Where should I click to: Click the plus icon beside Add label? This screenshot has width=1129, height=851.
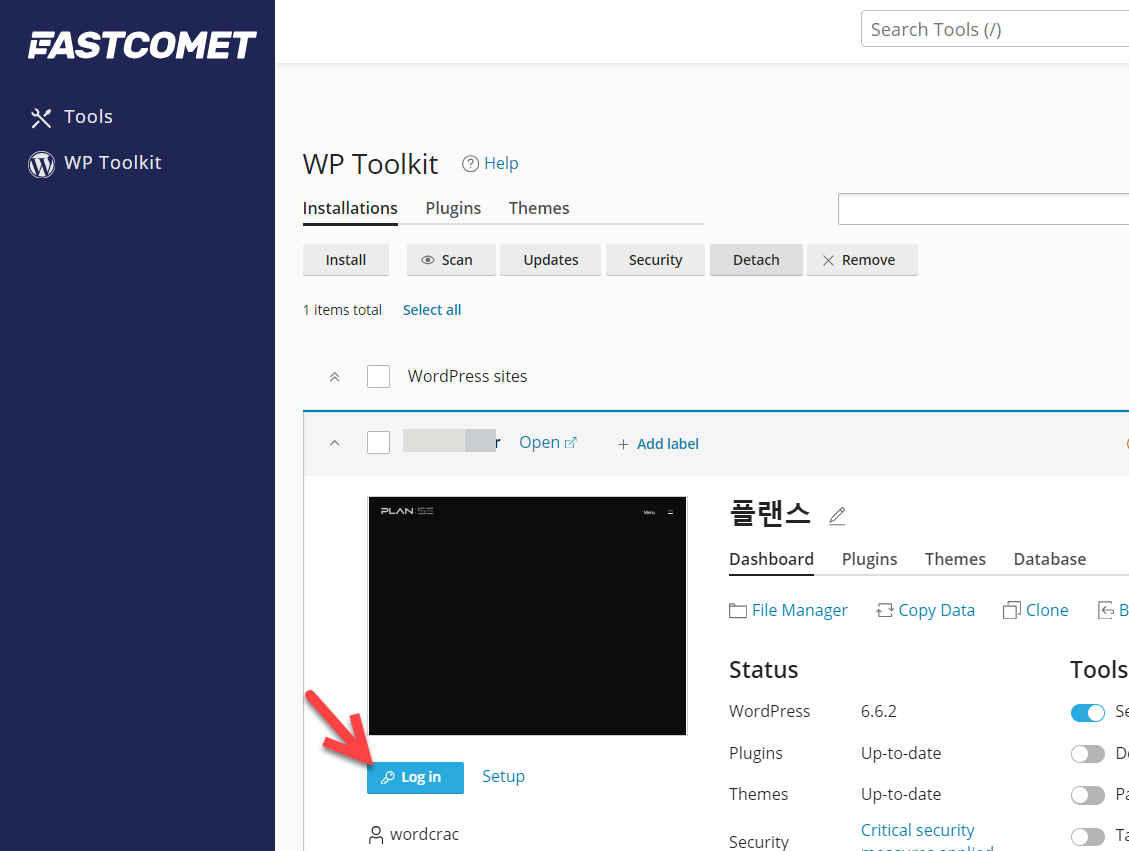[624, 444]
